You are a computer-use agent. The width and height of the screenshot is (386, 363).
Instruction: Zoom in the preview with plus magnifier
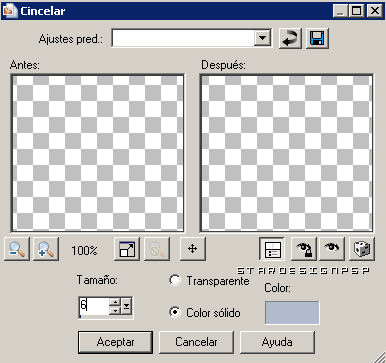tap(46, 249)
